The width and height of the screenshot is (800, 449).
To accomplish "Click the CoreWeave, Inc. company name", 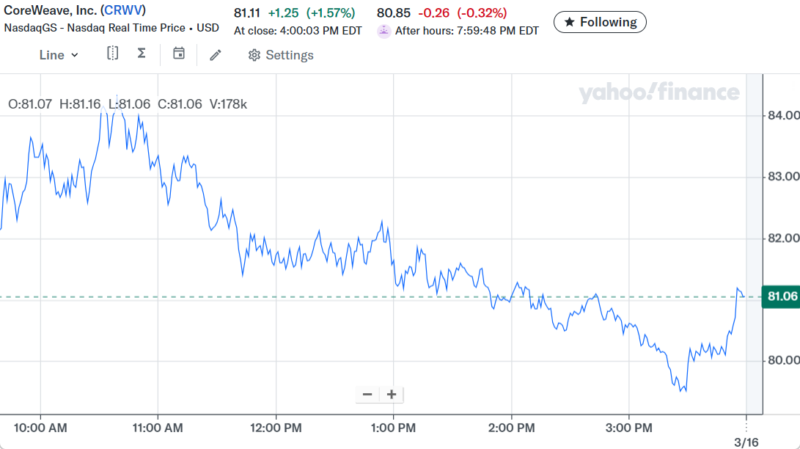I will click(47, 11).
